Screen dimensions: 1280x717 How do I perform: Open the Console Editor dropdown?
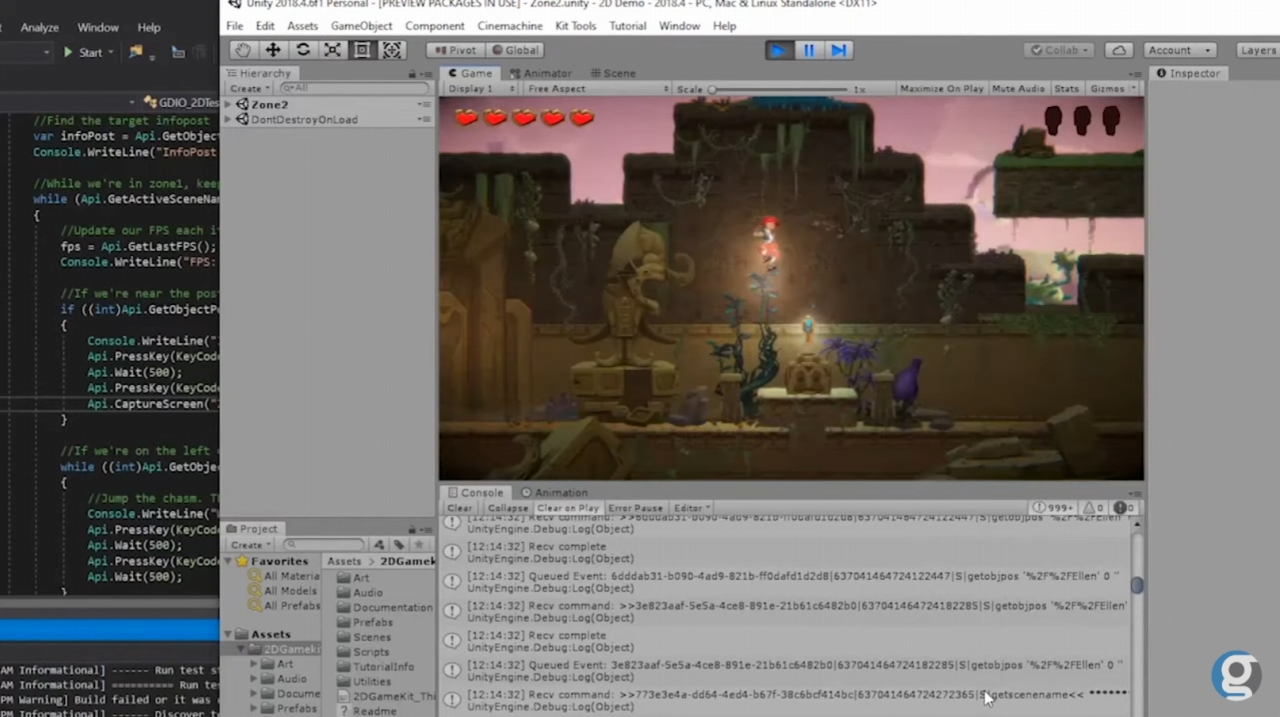(x=690, y=508)
